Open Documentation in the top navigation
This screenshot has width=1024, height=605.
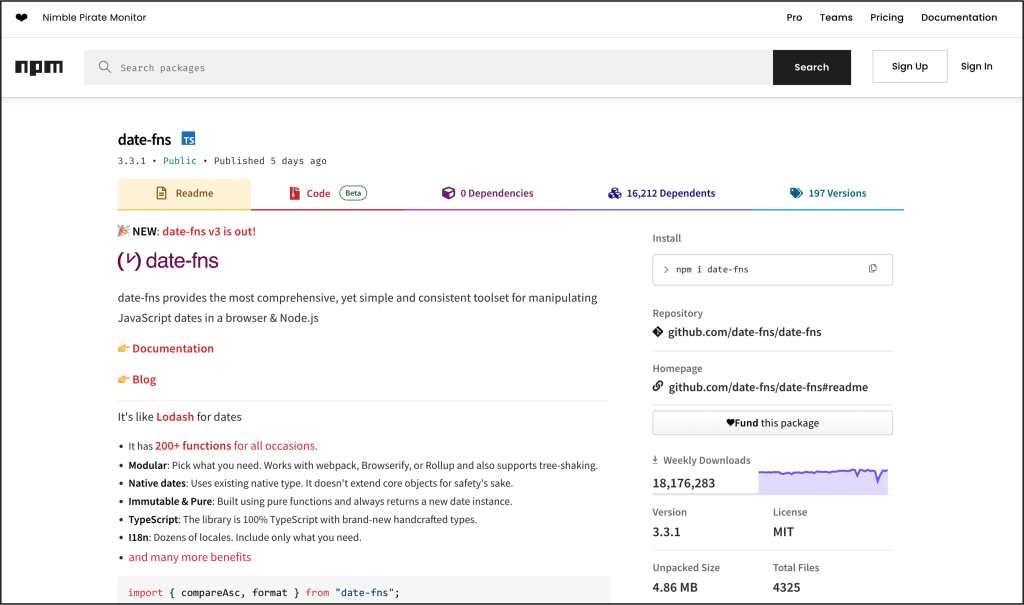point(959,18)
